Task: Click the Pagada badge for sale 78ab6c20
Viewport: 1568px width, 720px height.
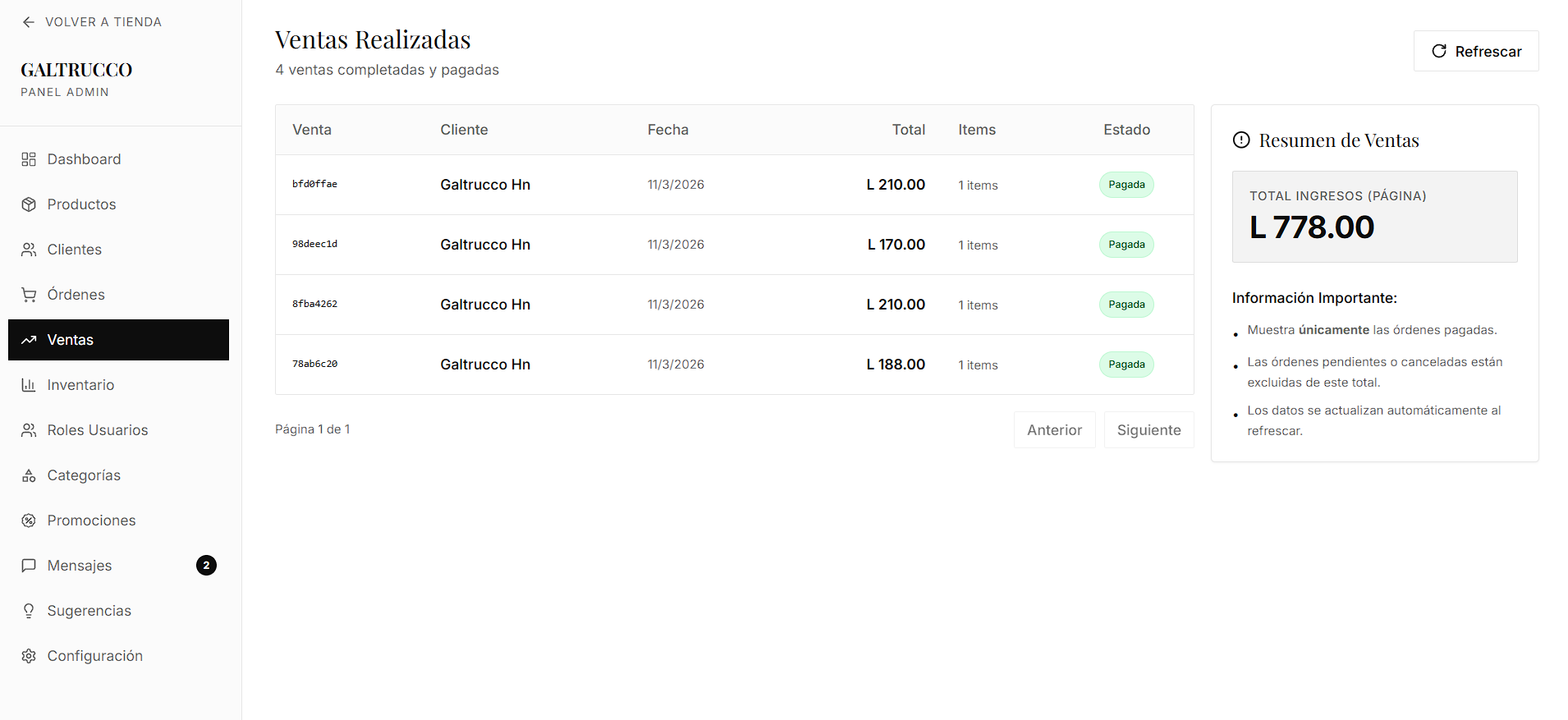Action: pos(1126,365)
